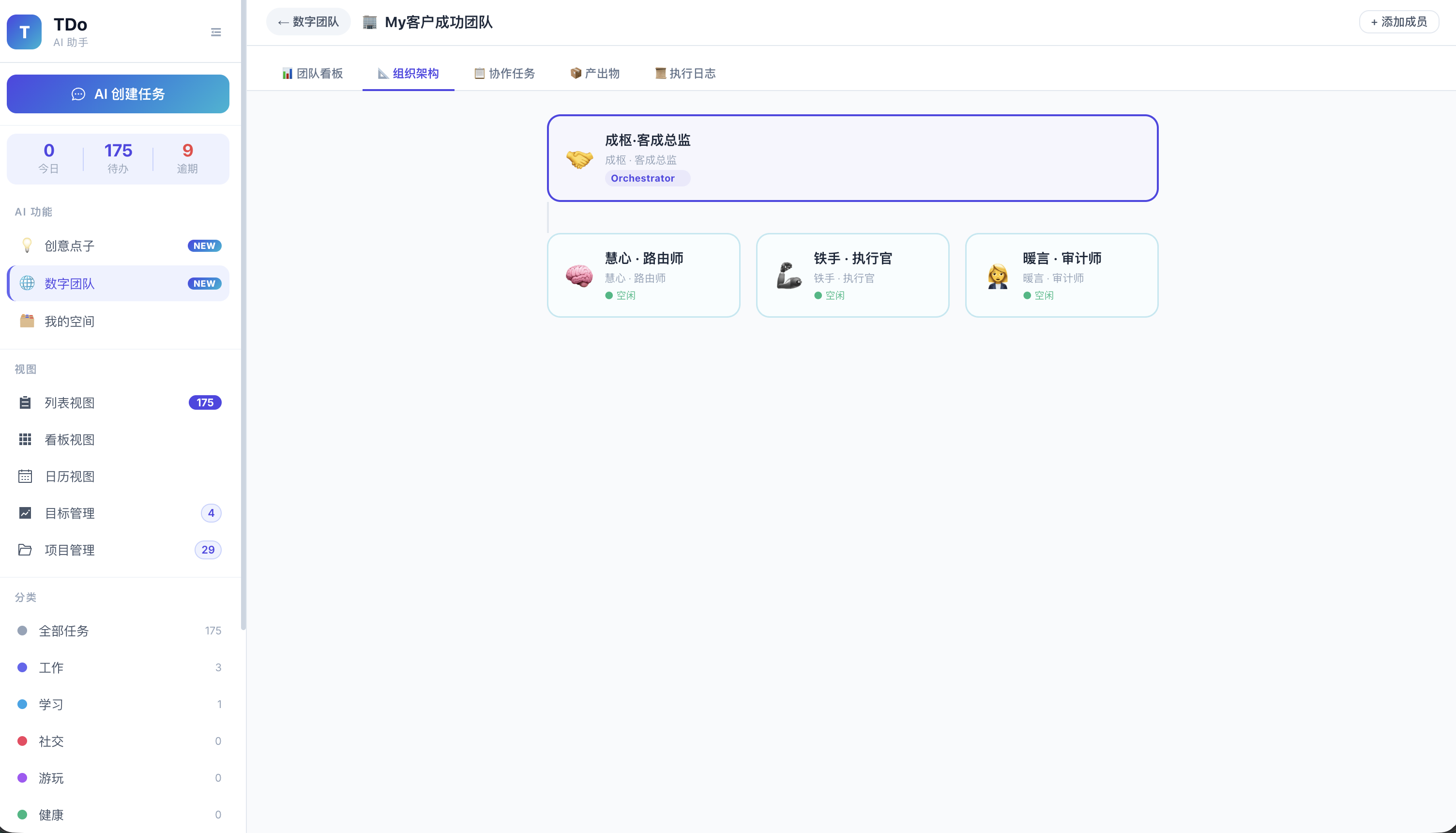Click the 4 badge on 目标管理
This screenshot has width=1456, height=833.
point(211,513)
